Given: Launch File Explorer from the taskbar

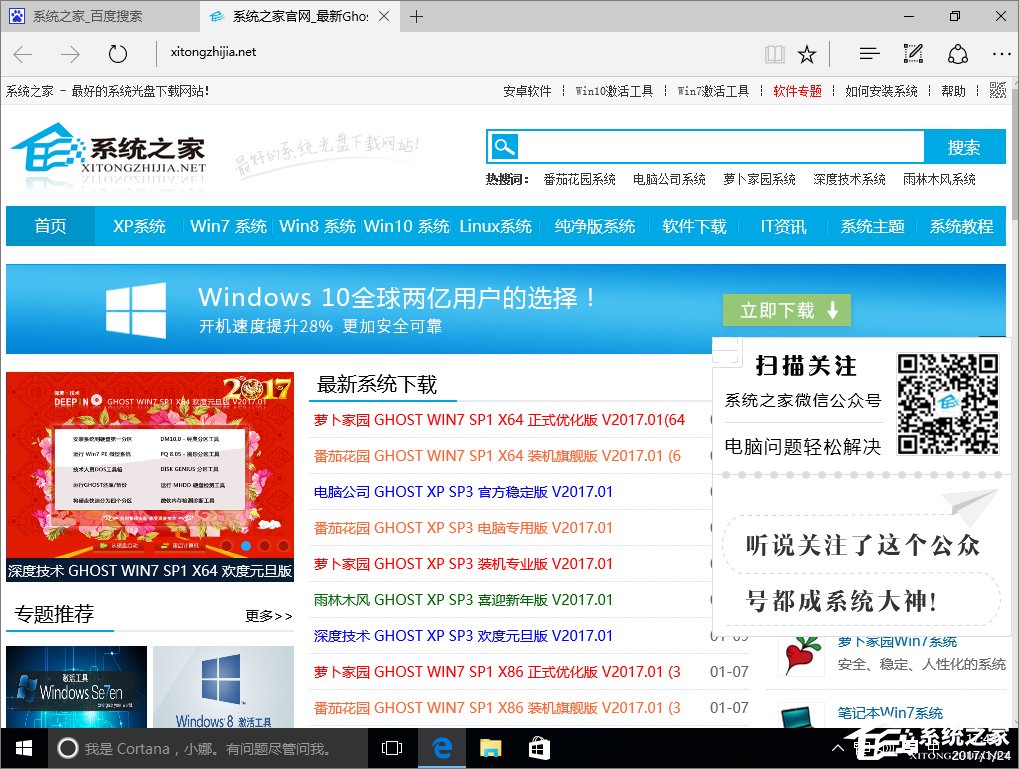Looking at the screenshot, I should click(x=489, y=748).
